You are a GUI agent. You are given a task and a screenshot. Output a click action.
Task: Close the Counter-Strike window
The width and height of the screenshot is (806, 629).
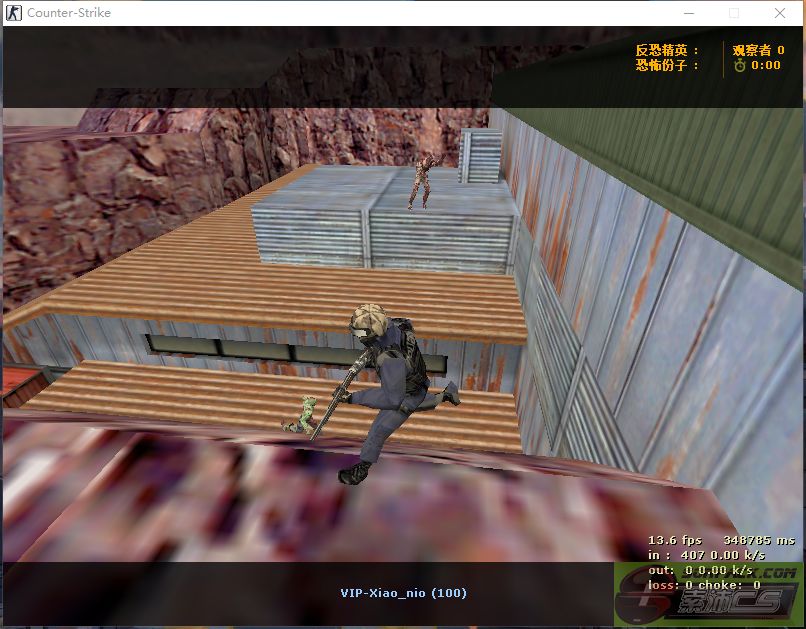[x=780, y=13]
